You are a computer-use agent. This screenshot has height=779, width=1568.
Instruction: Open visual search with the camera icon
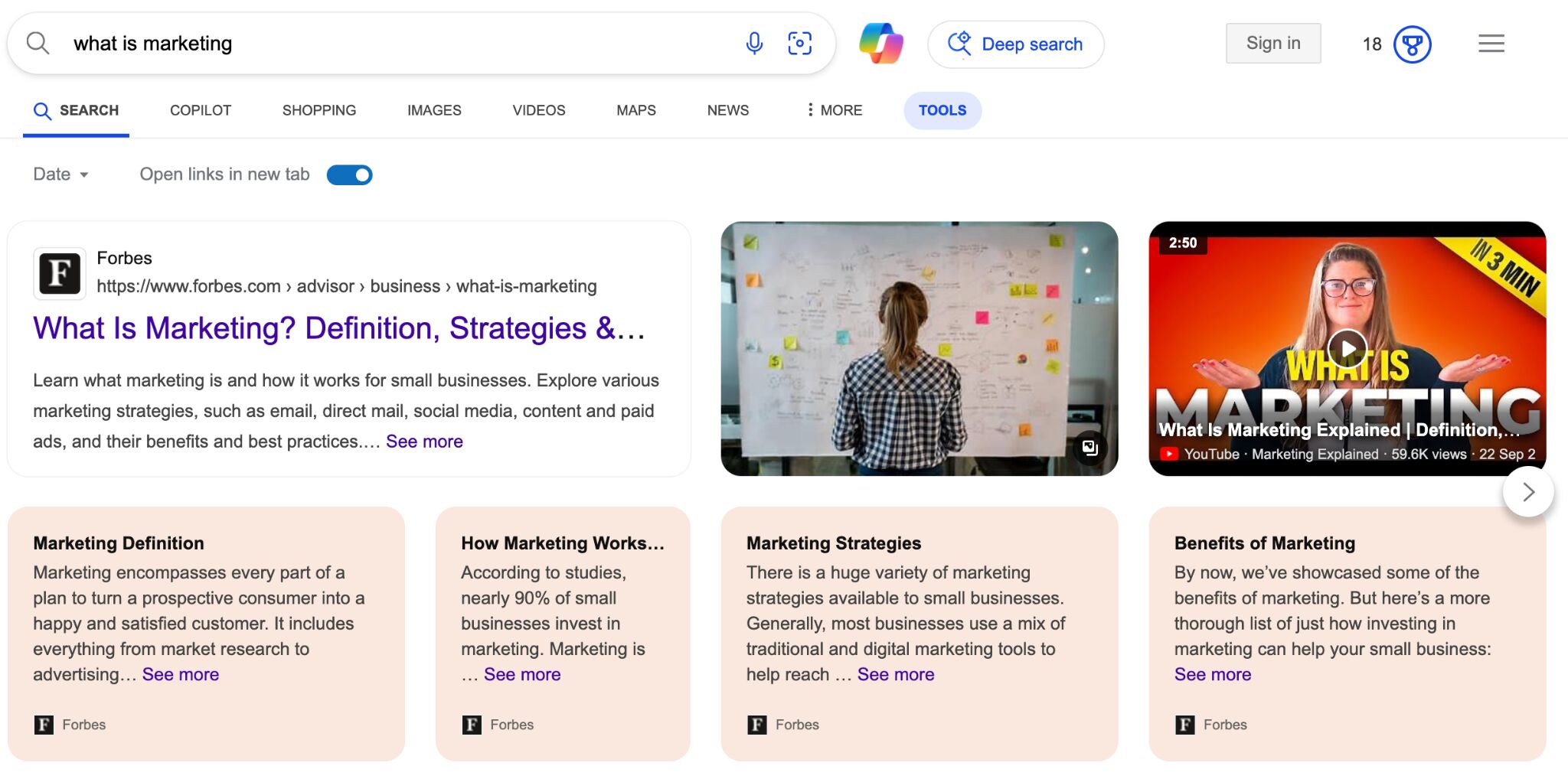click(799, 44)
